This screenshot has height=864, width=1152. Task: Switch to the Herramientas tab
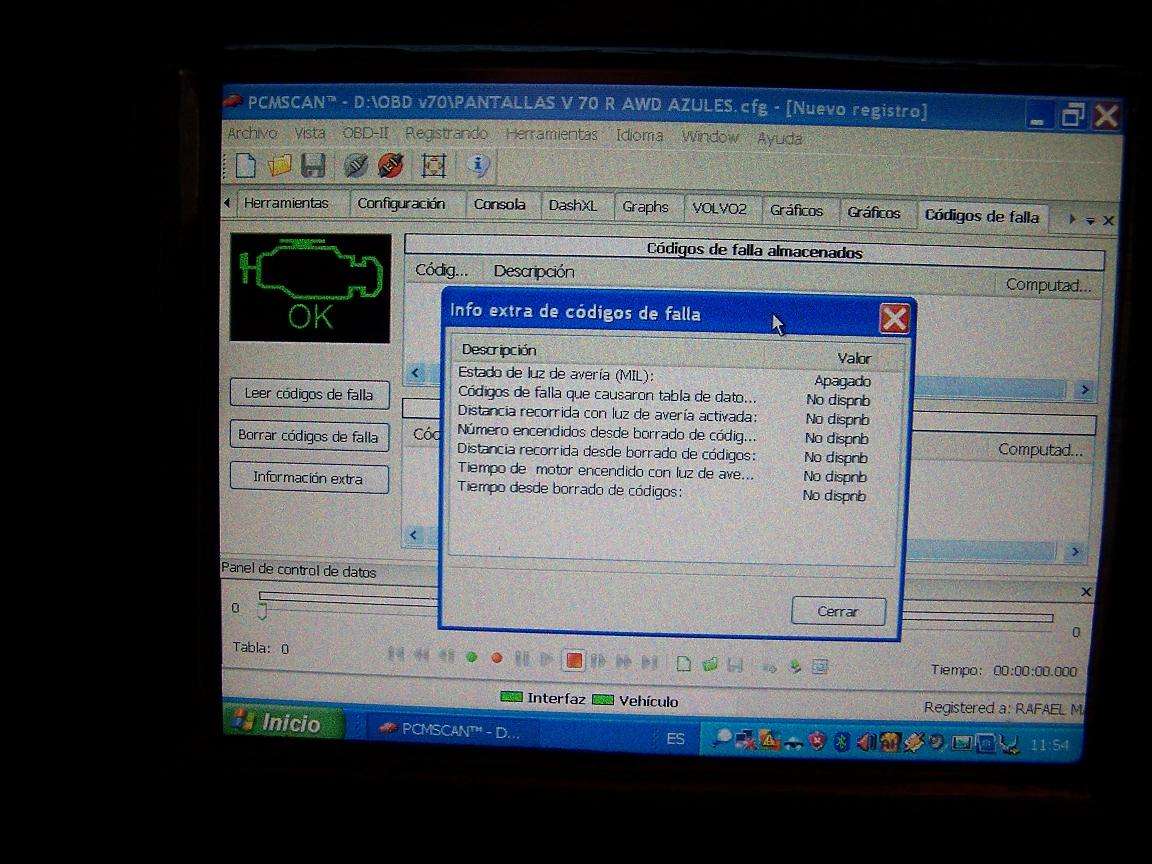coord(286,203)
